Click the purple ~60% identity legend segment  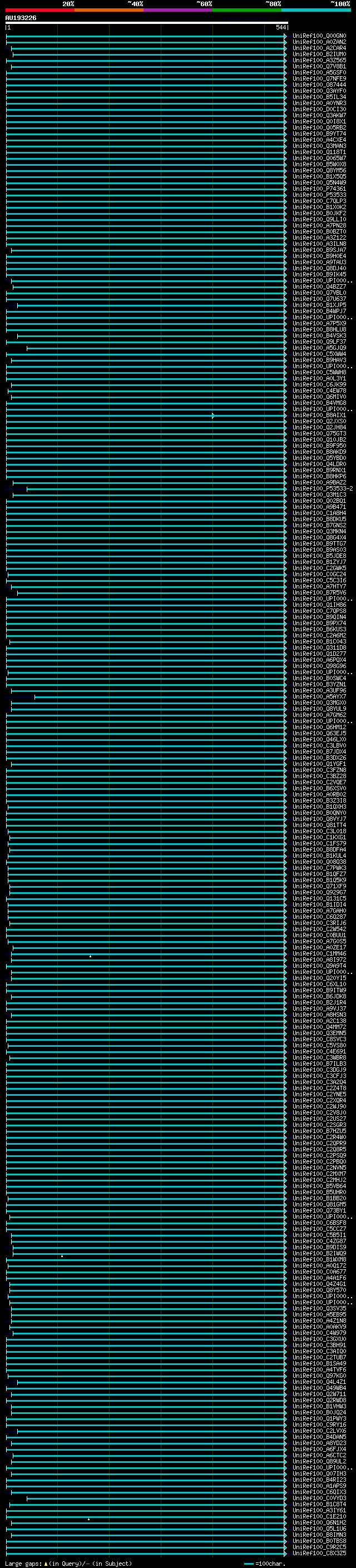click(177, 10)
